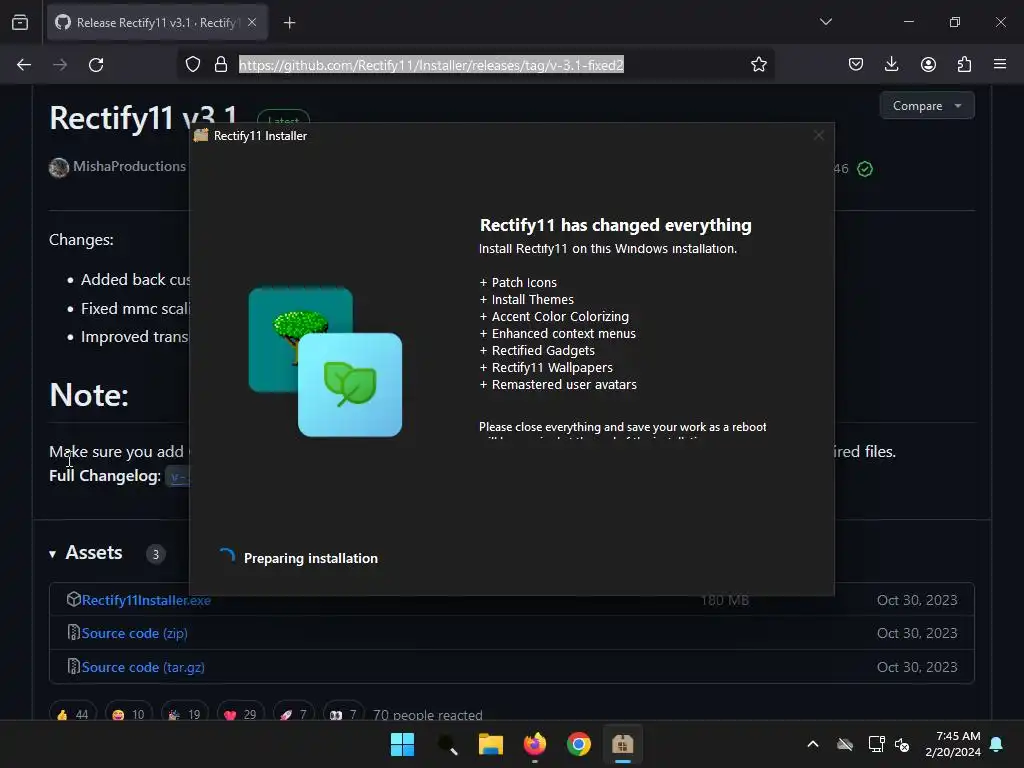Open a new browser tab
The height and width of the screenshot is (768, 1024).
(x=290, y=23)
